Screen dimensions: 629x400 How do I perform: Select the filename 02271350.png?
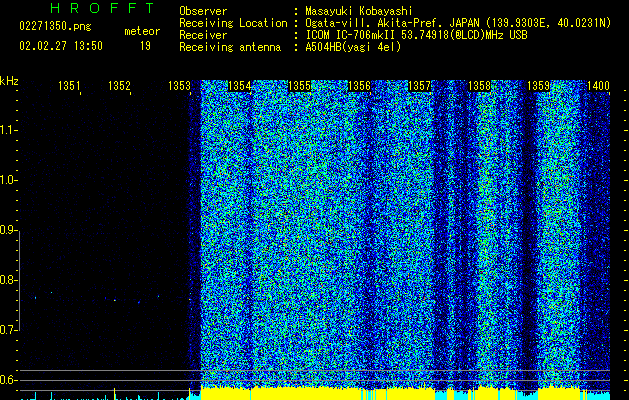(55, 27)
